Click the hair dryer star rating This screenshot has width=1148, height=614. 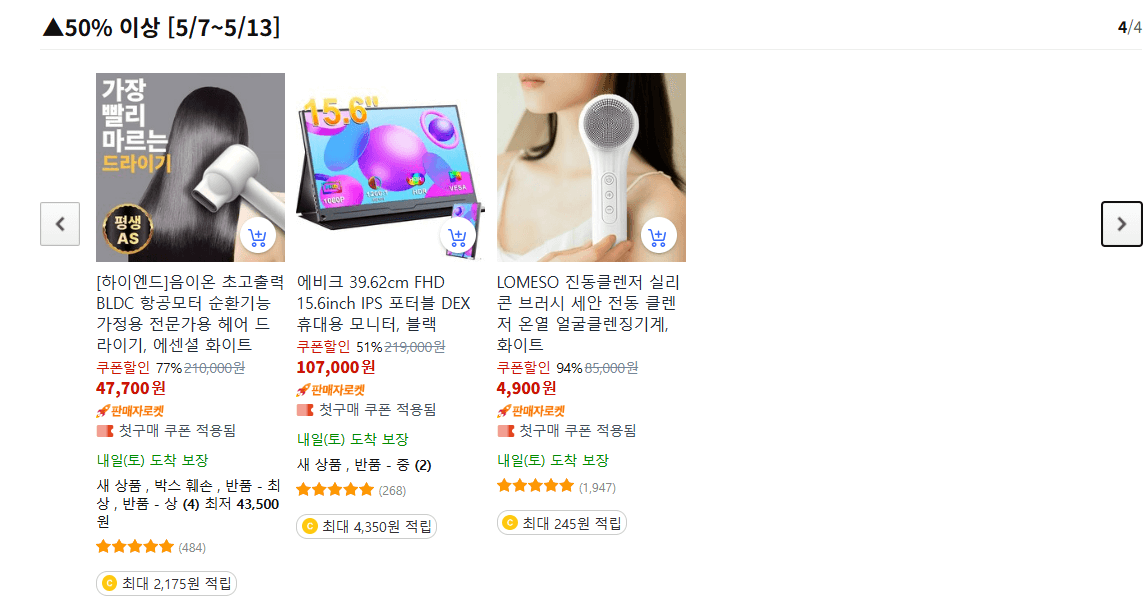(135, 547)
